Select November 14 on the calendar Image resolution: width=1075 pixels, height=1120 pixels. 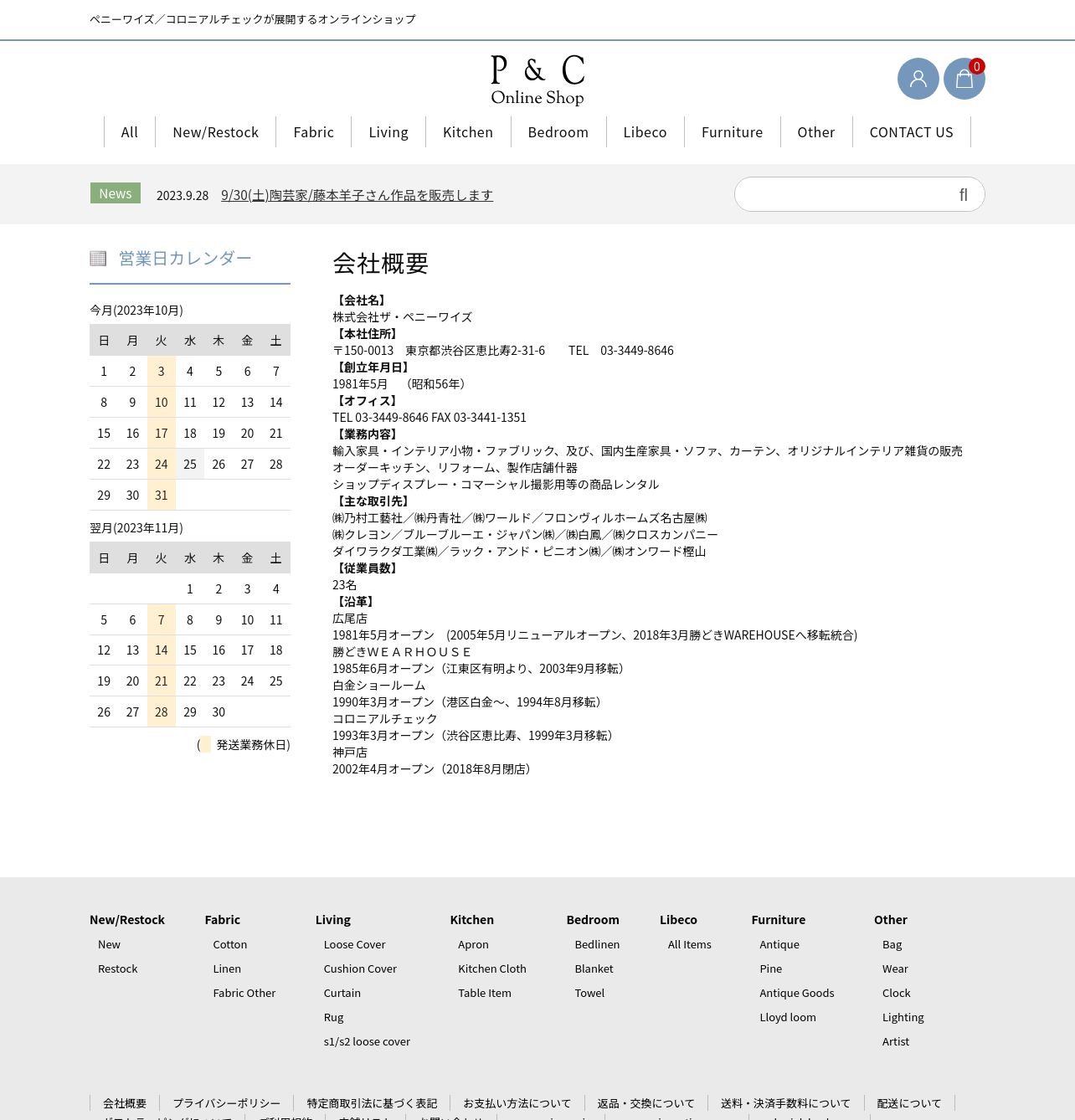(x=162, y=650)
